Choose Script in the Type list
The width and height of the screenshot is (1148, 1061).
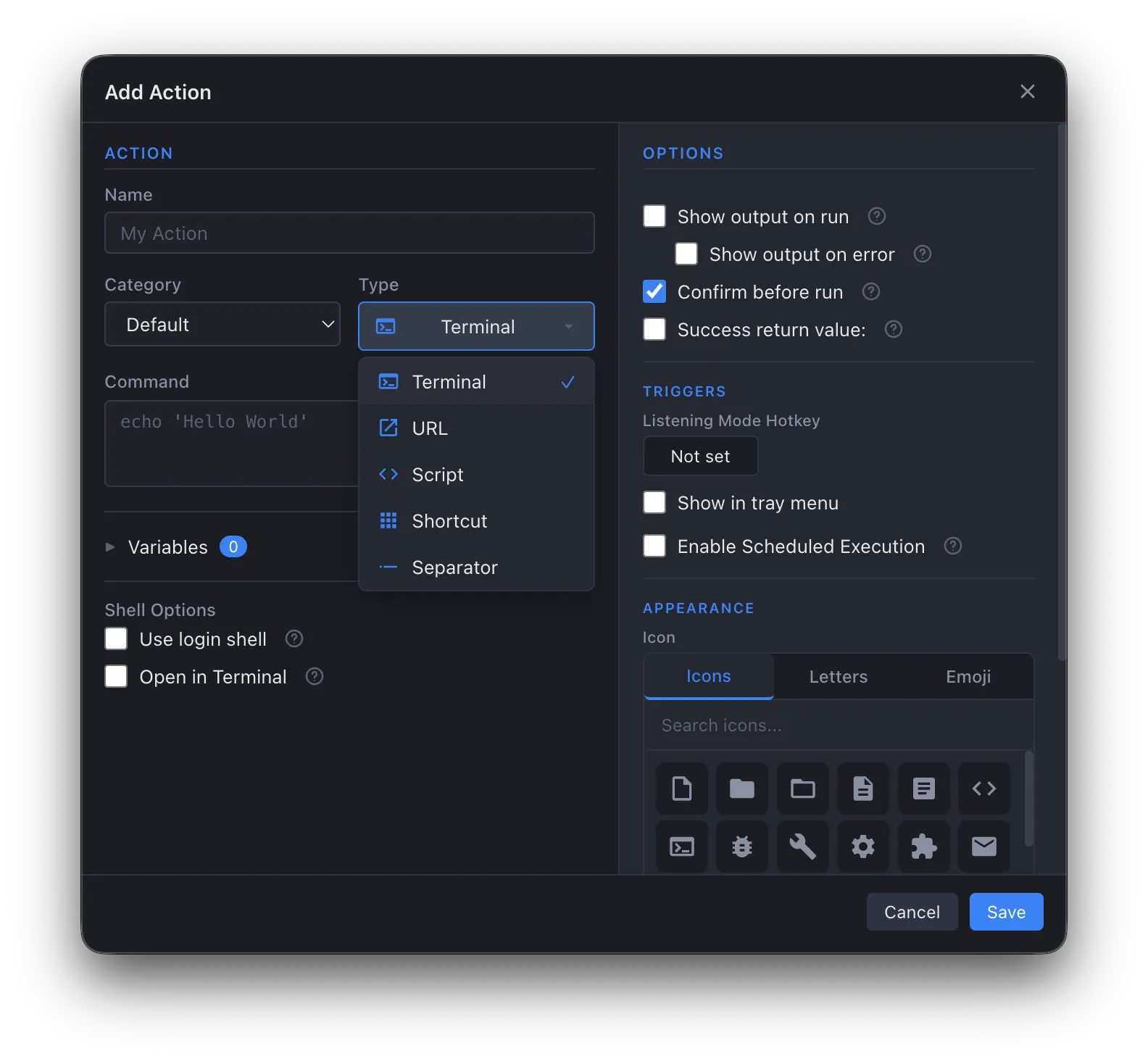[x=476, y=475]
